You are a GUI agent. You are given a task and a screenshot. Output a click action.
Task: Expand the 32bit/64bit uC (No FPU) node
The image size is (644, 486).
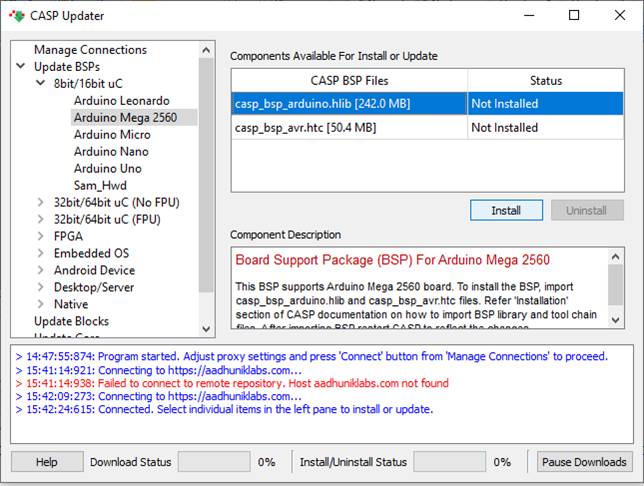tap(41, 203)
